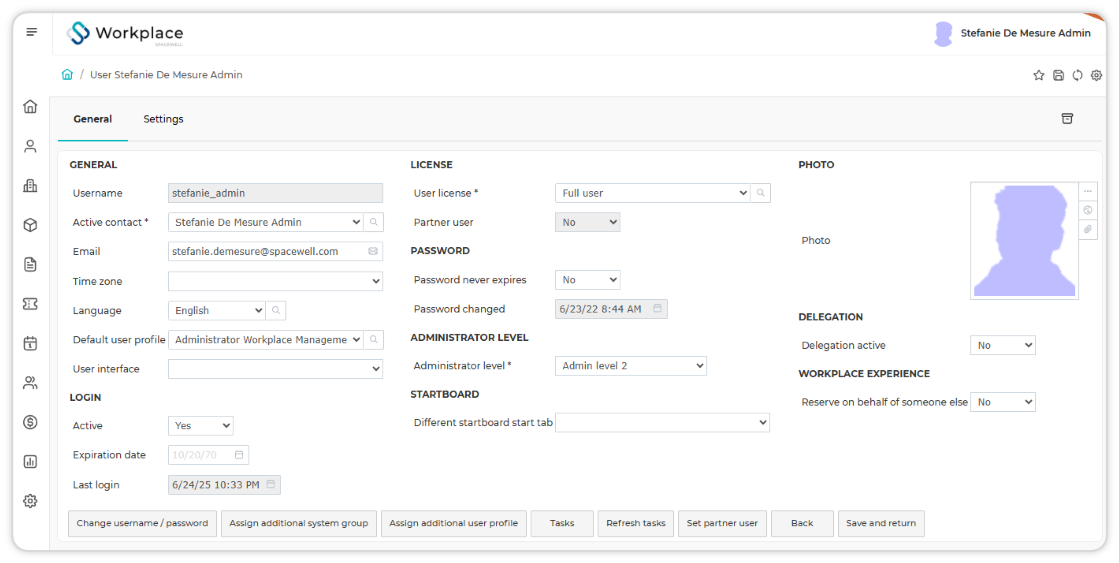
Task: Open the Time zone dropdown
Action: (275, 281)
